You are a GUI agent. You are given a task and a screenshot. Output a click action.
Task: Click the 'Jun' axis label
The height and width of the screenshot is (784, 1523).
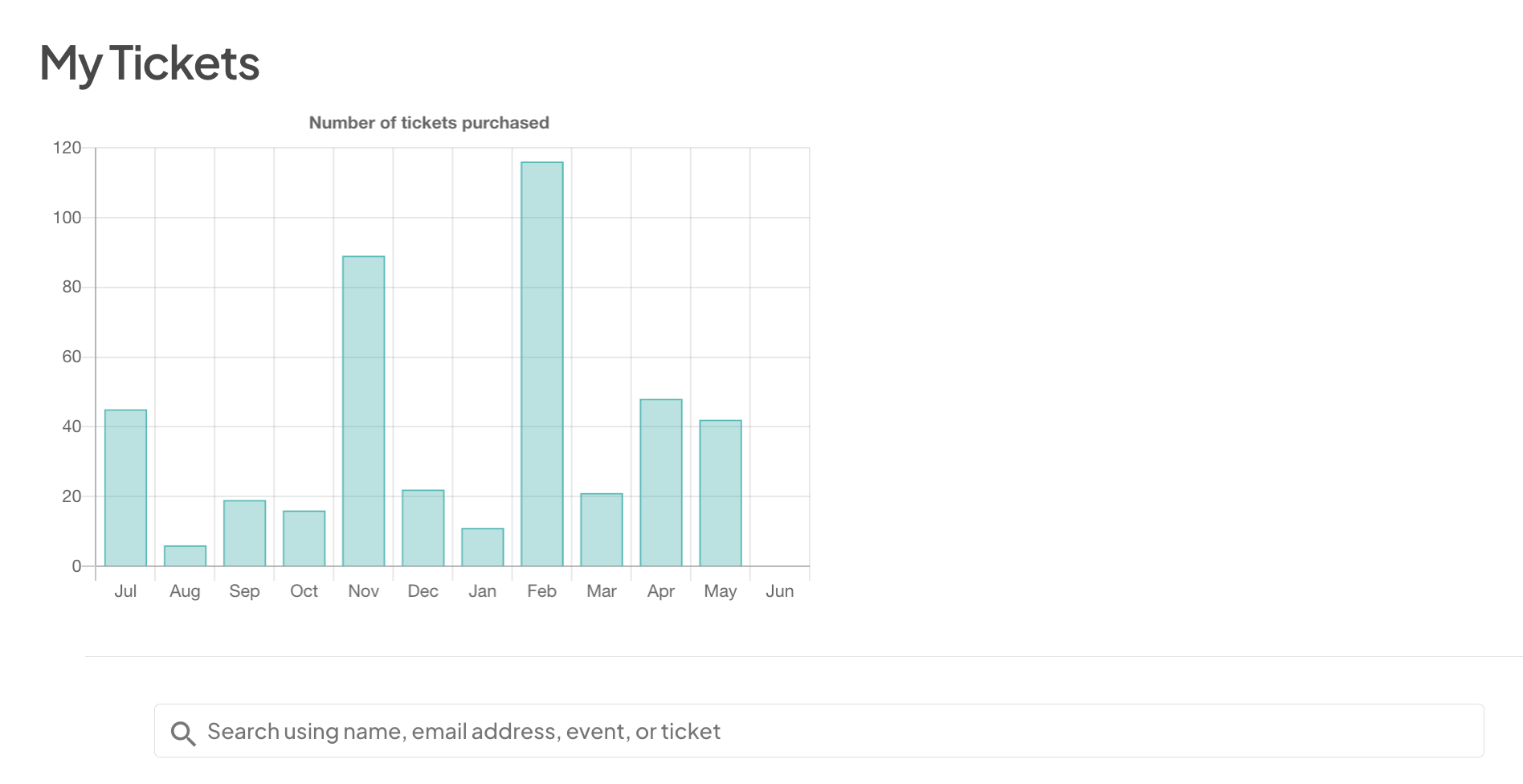click(780, 590)
